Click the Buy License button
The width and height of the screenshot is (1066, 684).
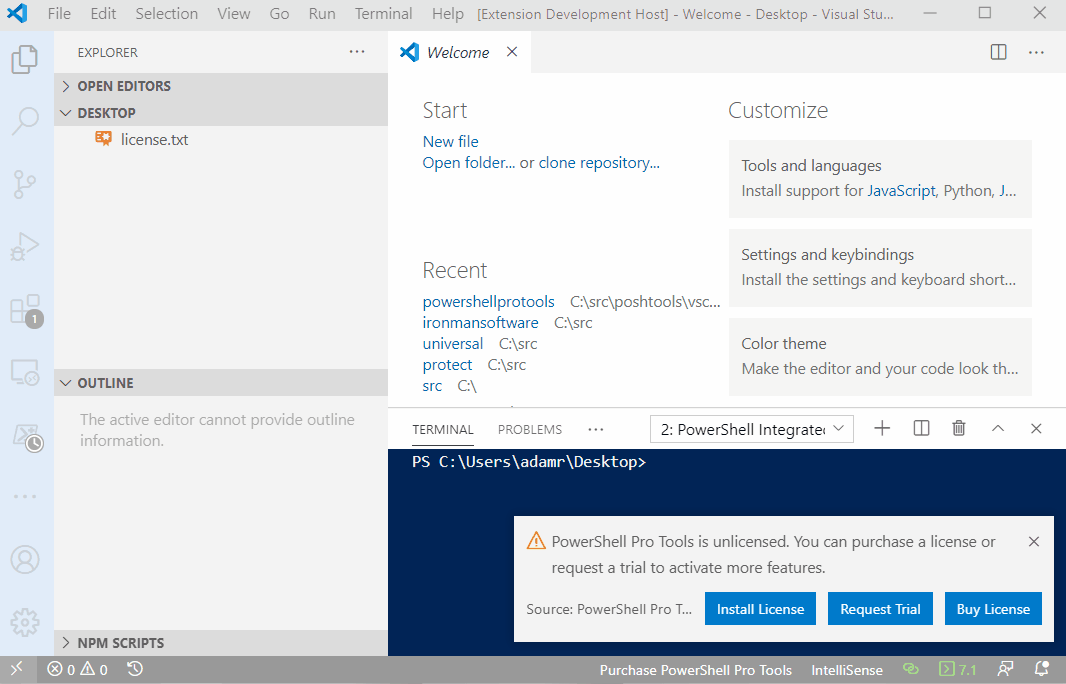point(993,609)
